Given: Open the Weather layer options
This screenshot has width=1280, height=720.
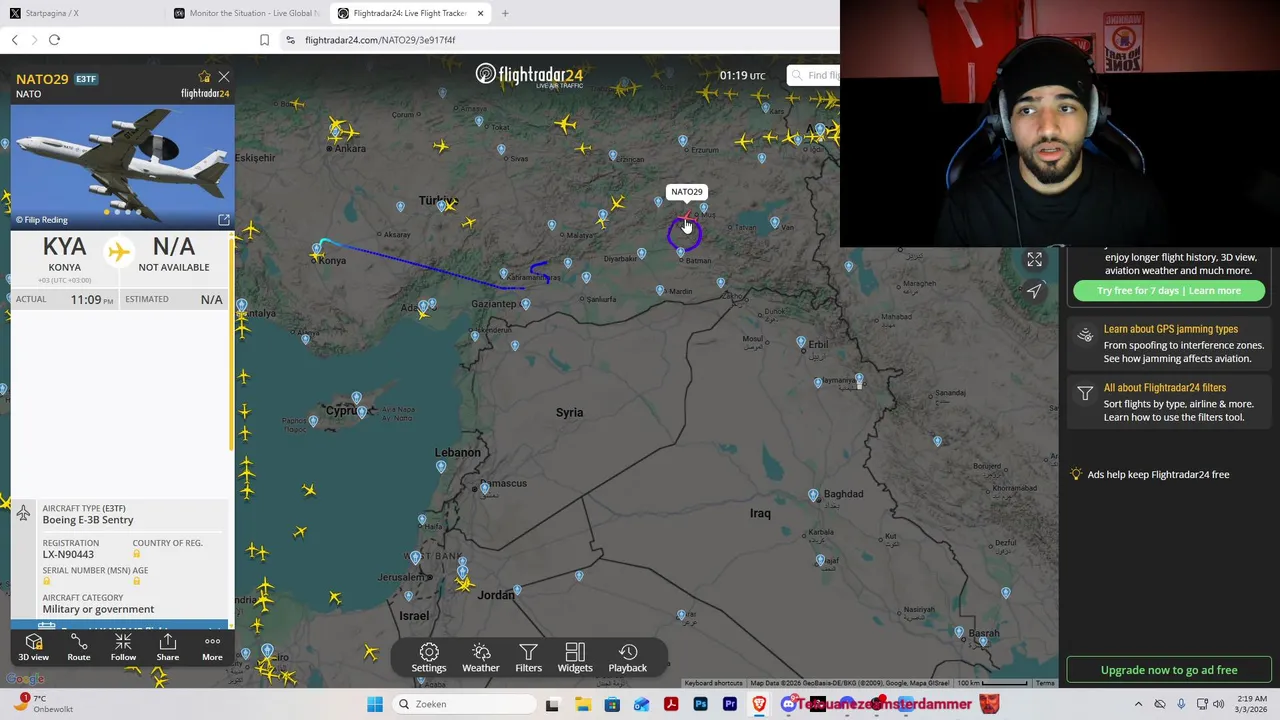Looking at the screenshot, I should pyautogui.click(x=481, y=658).
